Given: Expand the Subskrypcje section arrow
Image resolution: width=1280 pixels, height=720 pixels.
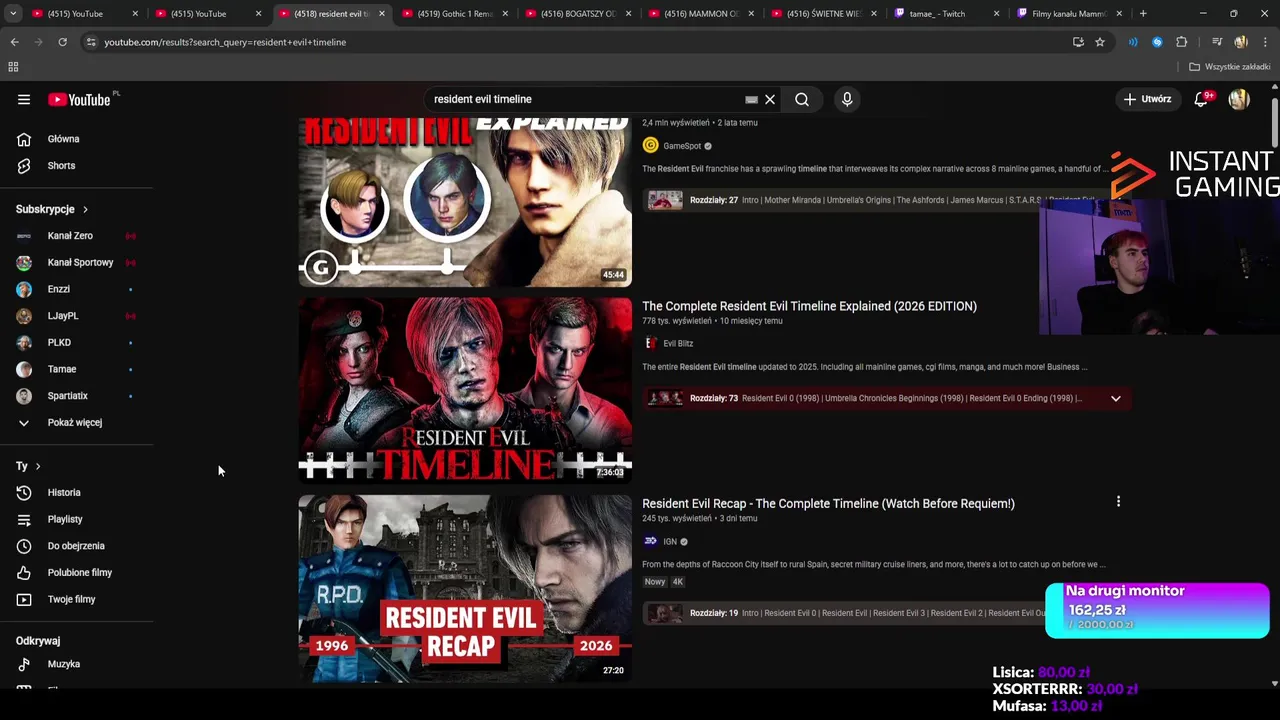Looking at the screenshot, I should click(85, 209).
